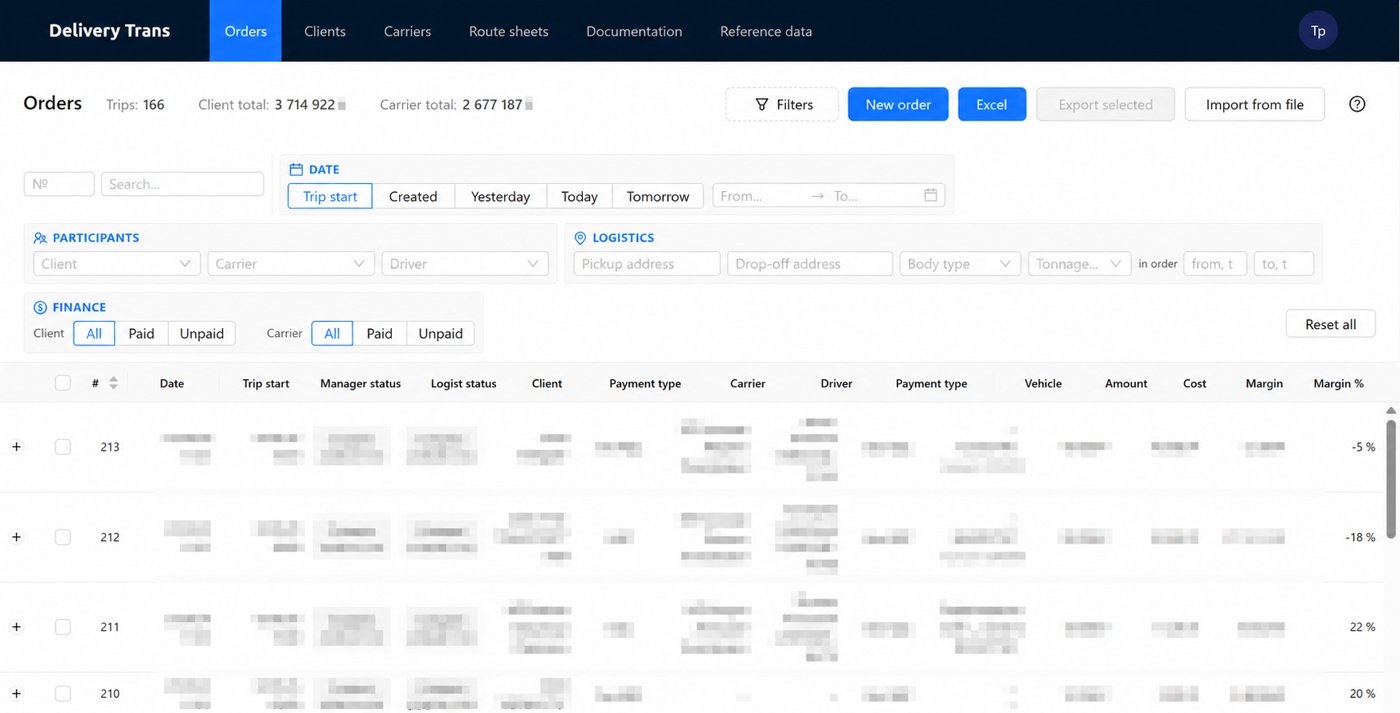Click the table vertical scrollbar thumb
Viewport: 1400px width, 713px height.
pyautogui.click(x=1391, y=480)
